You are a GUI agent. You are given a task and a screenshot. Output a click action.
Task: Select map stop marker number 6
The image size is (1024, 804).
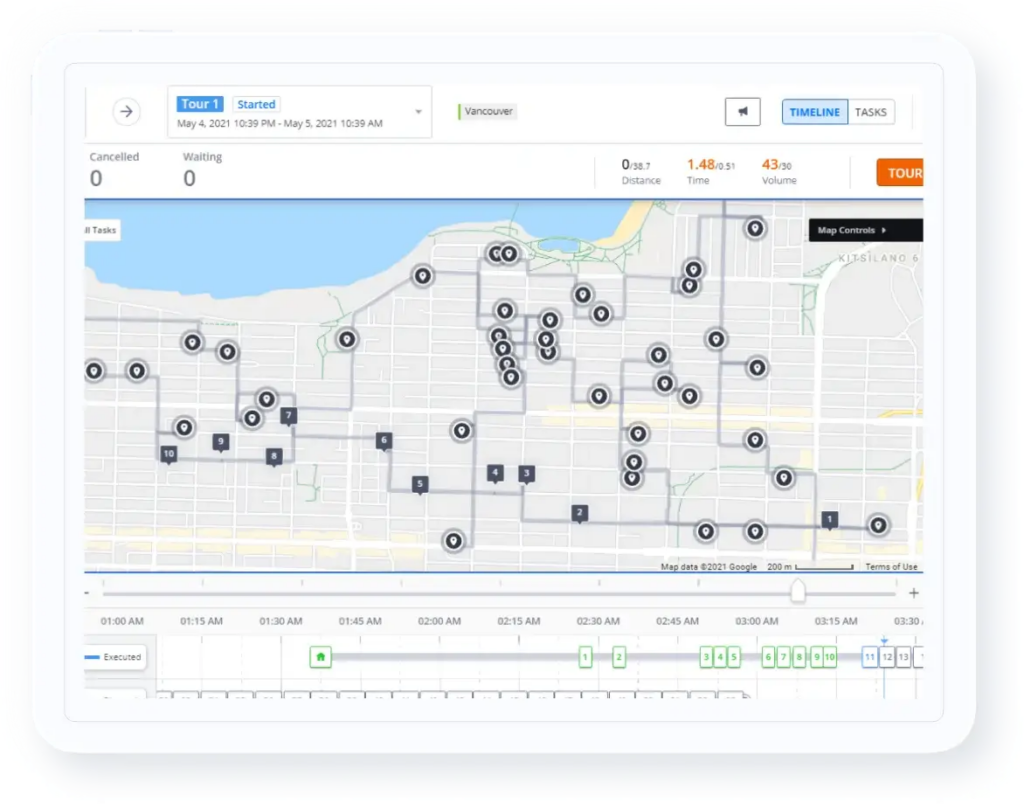tap(382, 439)
